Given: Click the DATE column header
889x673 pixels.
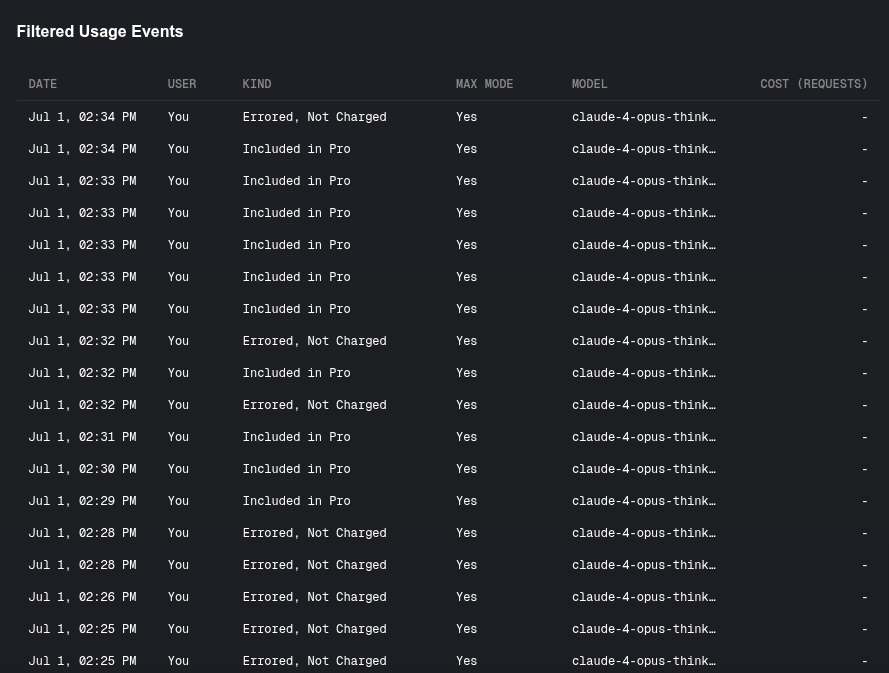Looking at the screenshot, I should click(43, 84).
